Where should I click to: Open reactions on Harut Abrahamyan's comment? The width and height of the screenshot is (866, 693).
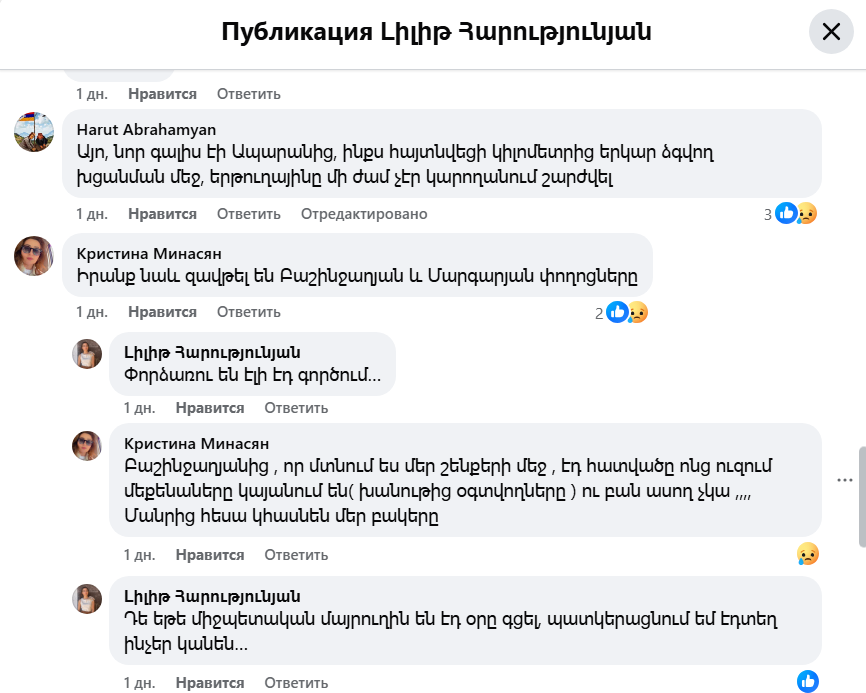point(790,213)
